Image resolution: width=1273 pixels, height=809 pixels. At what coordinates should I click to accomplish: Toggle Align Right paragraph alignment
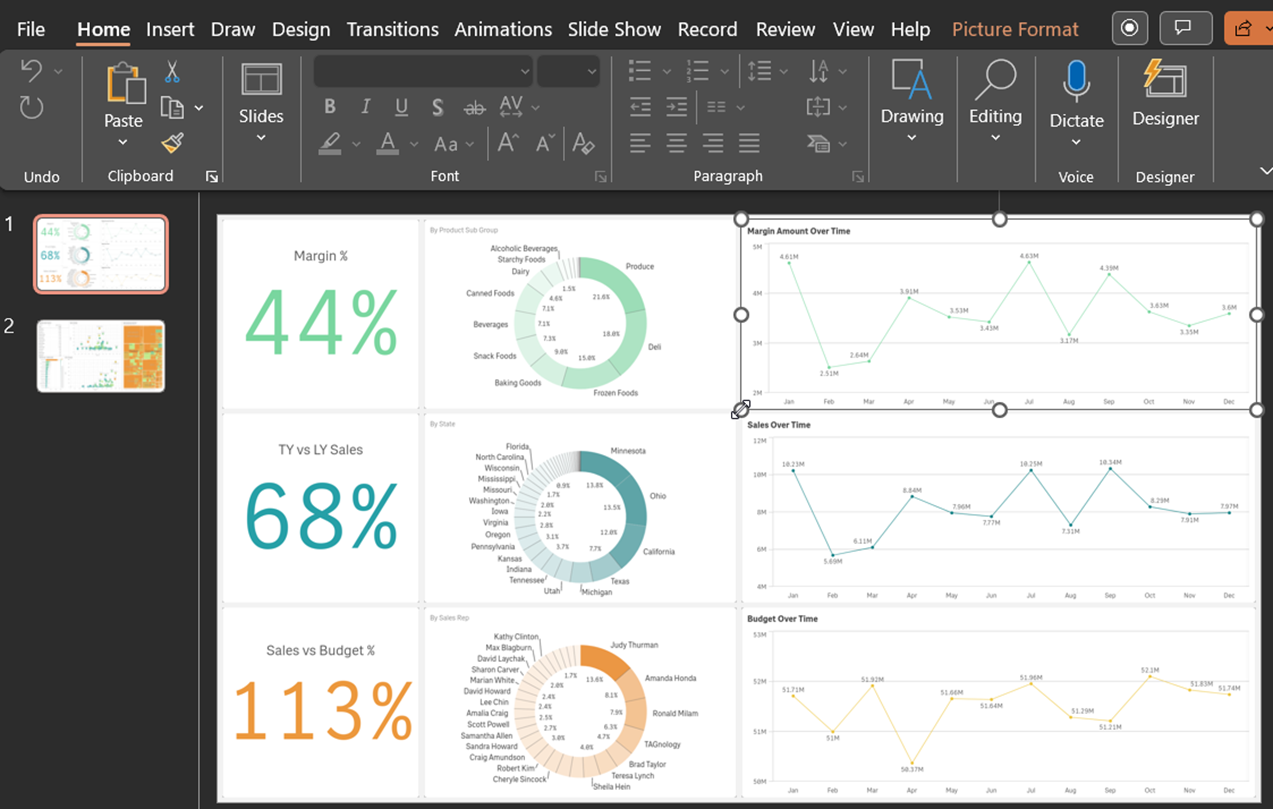[713, 144]
